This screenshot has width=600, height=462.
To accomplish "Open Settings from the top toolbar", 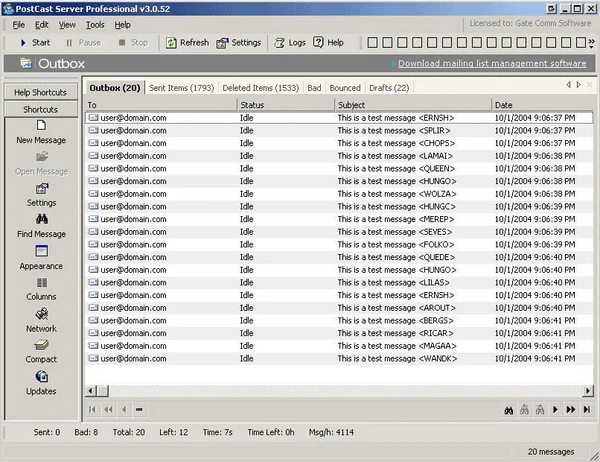I will [239, 42].
